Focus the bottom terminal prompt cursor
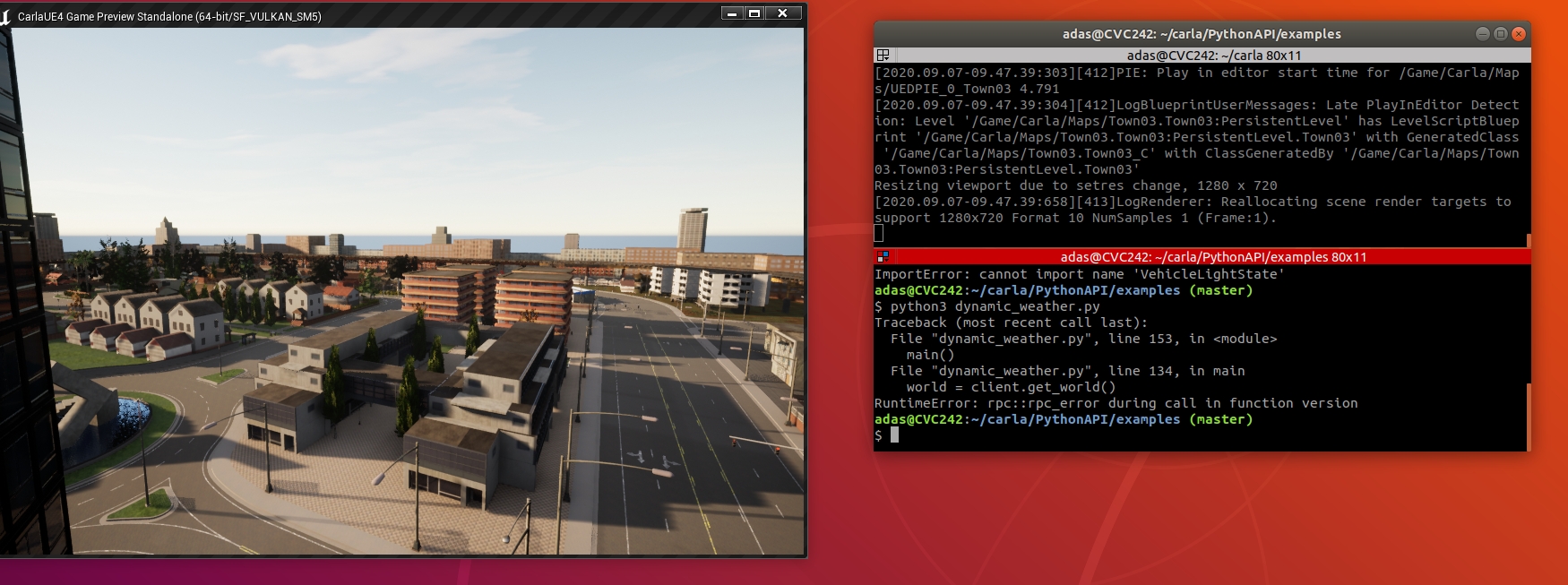This screenshot has width=1568, height=585. tap(894, 435)
